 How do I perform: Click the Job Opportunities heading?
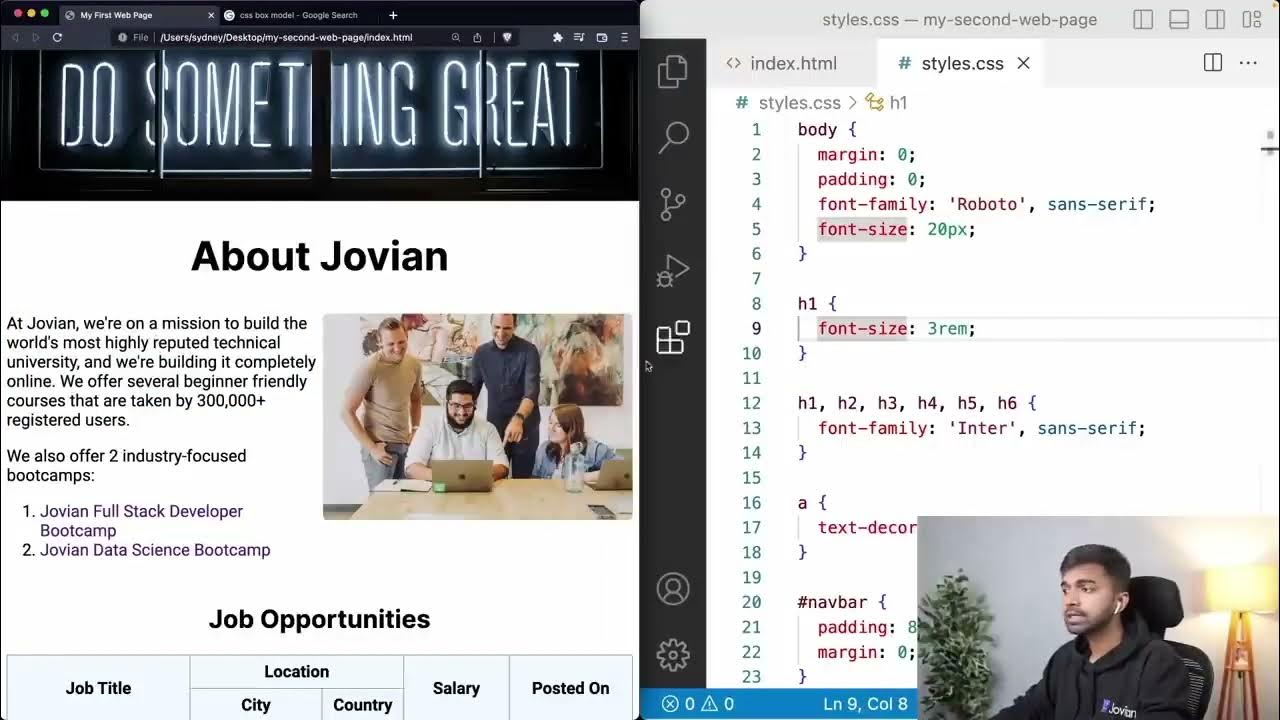coord(319,619)
